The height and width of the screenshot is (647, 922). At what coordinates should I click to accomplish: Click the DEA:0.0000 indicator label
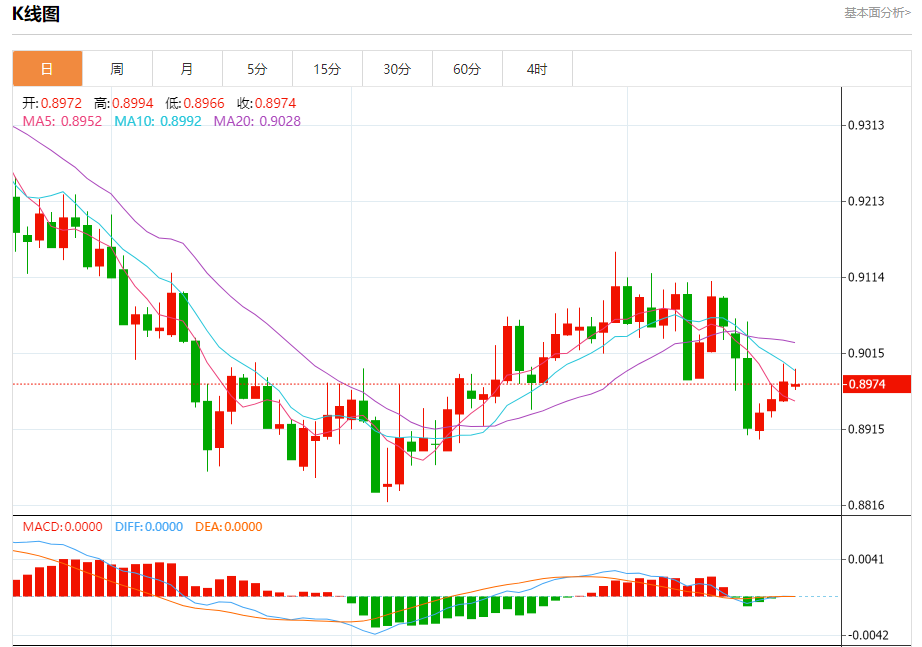[229, 526]
